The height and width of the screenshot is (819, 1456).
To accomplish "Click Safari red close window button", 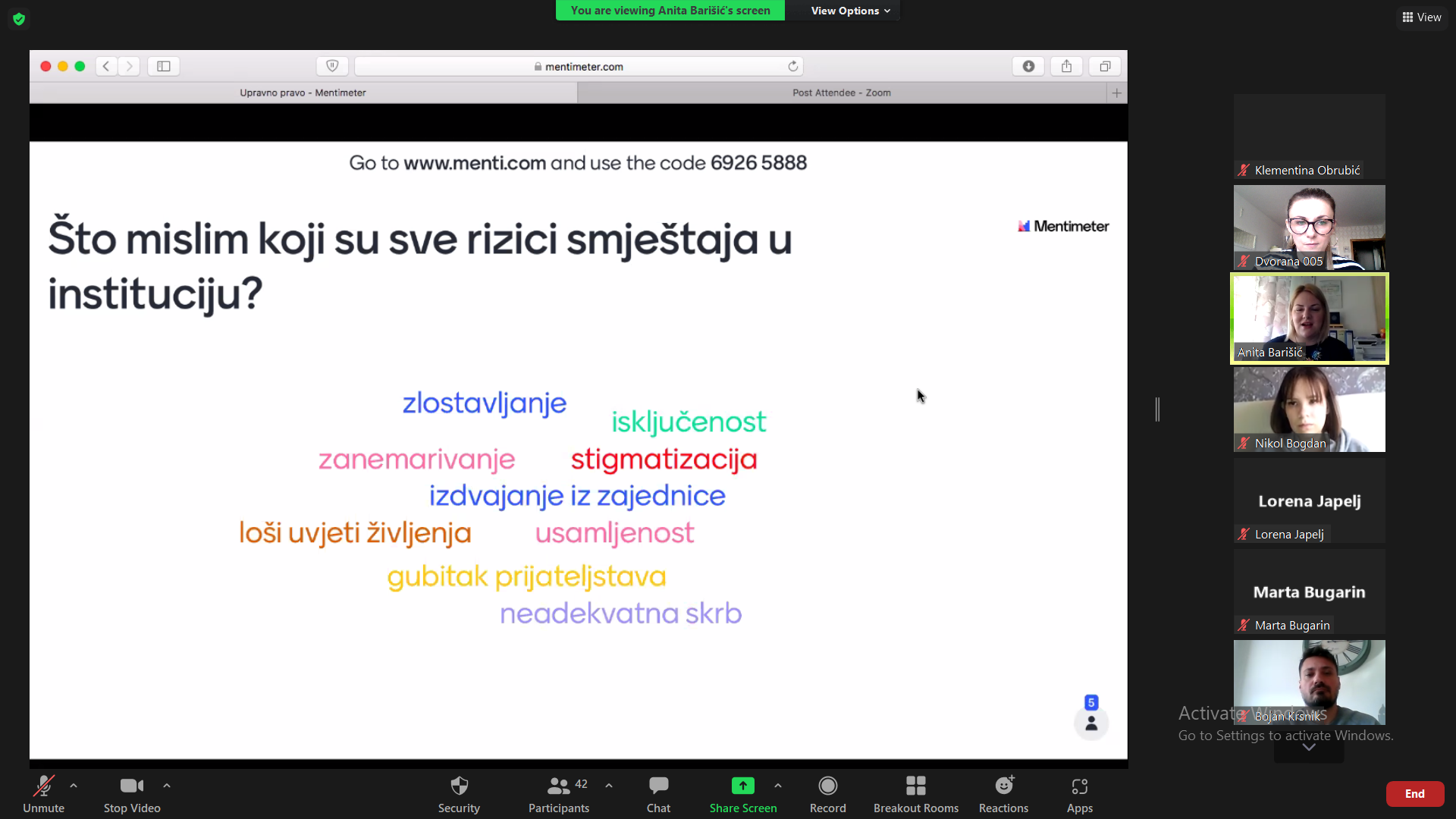I will tap(45, 67).
